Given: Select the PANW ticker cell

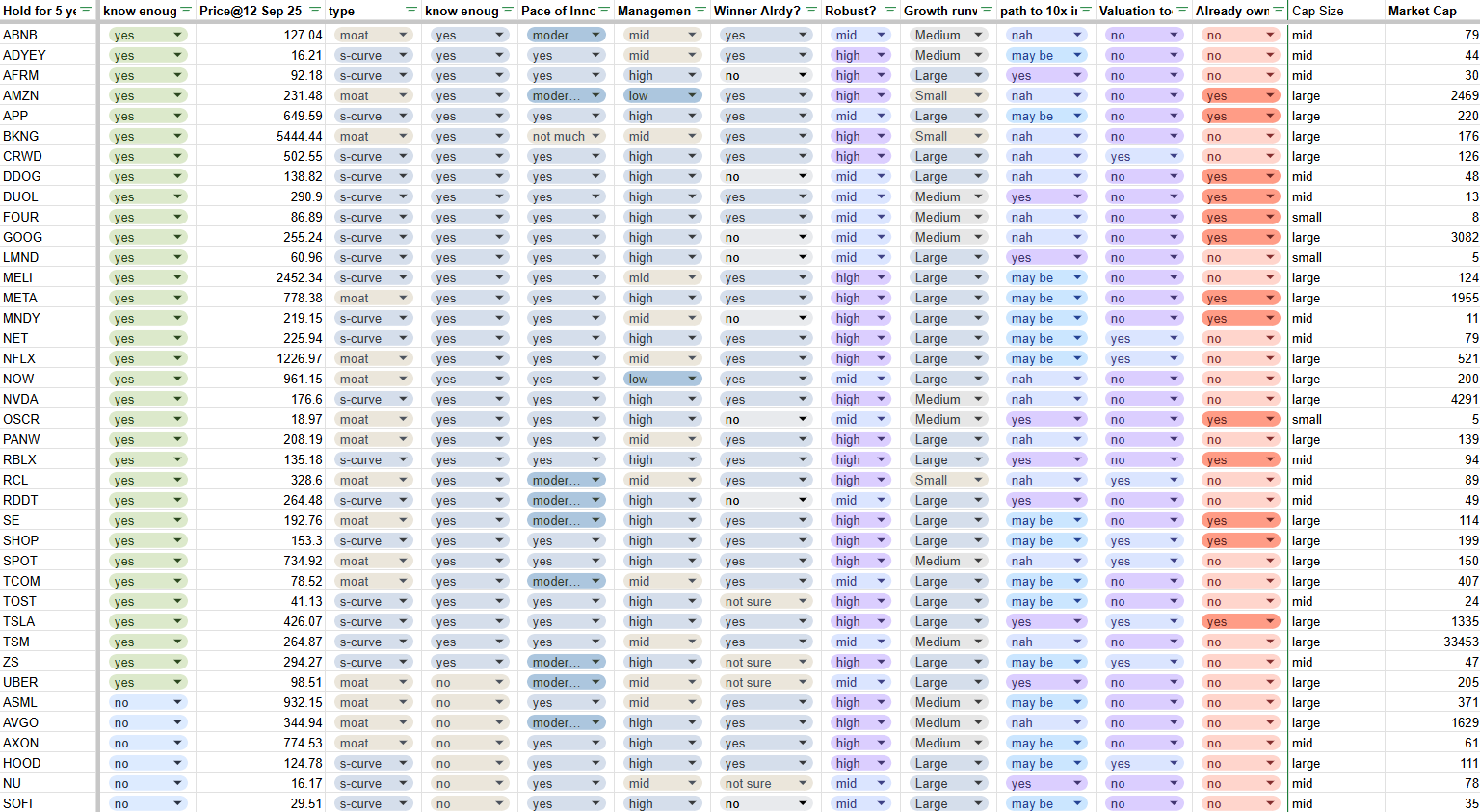Looking at the screenshot, I should (x=48, y=439).
